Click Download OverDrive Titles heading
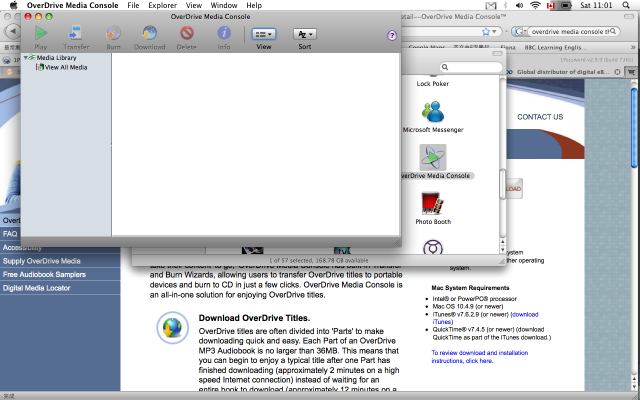The height and width of the screenshot is (400, 640). point(254,318)
